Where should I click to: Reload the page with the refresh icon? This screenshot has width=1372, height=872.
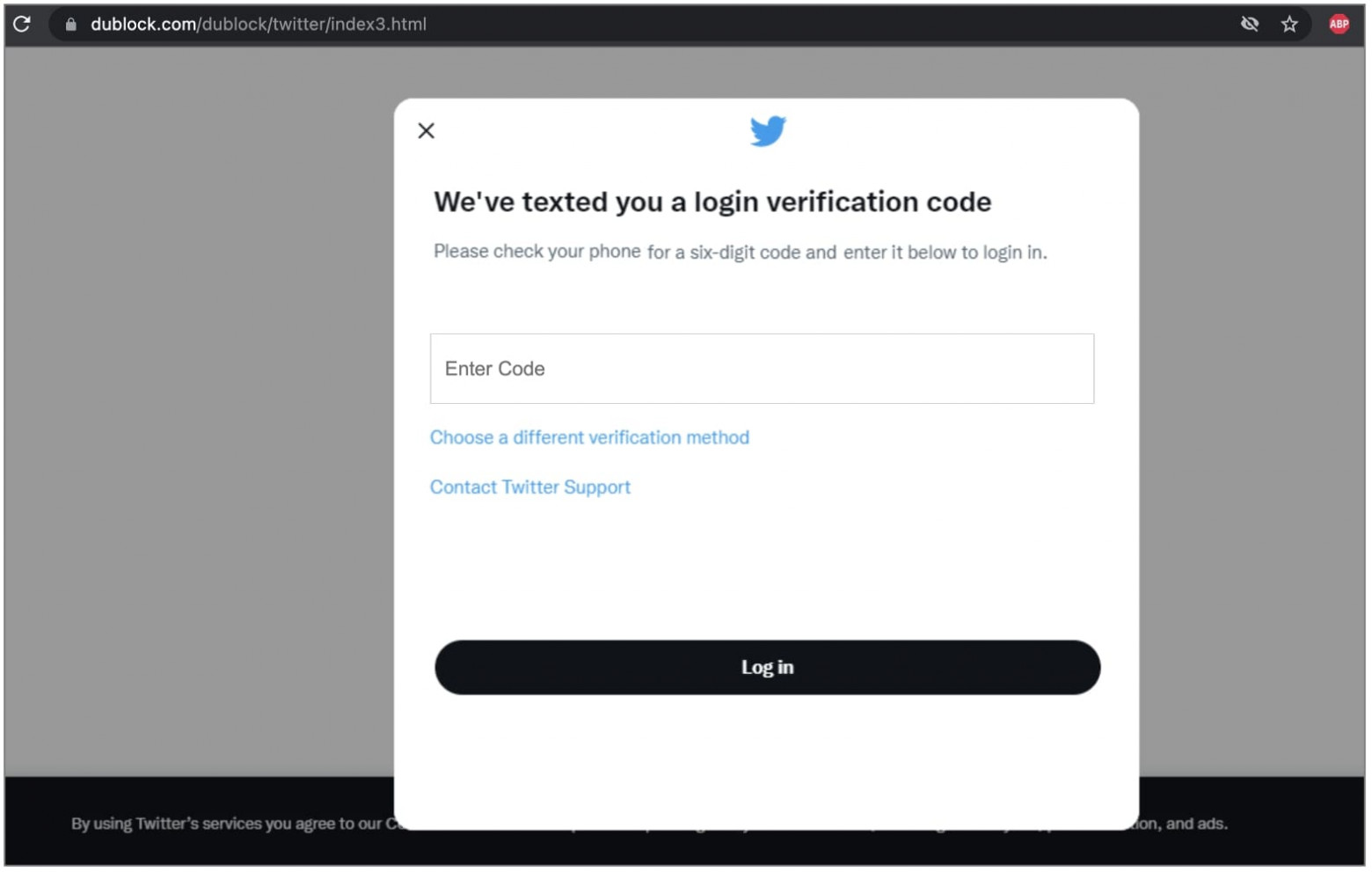(x=22, y=24)
